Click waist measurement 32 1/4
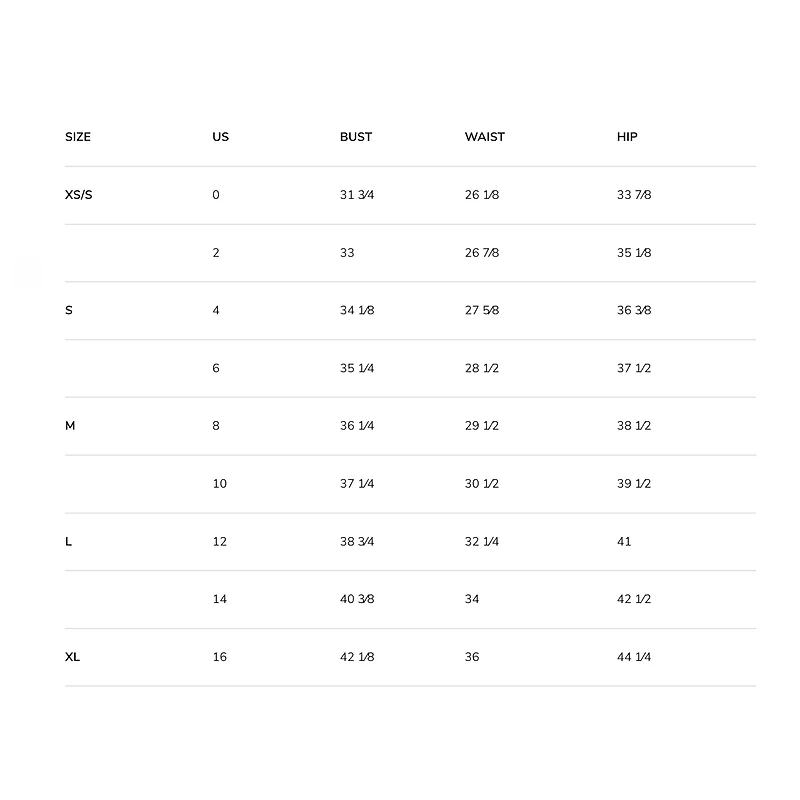Viewport: 800px width, 800px height. 482,542
